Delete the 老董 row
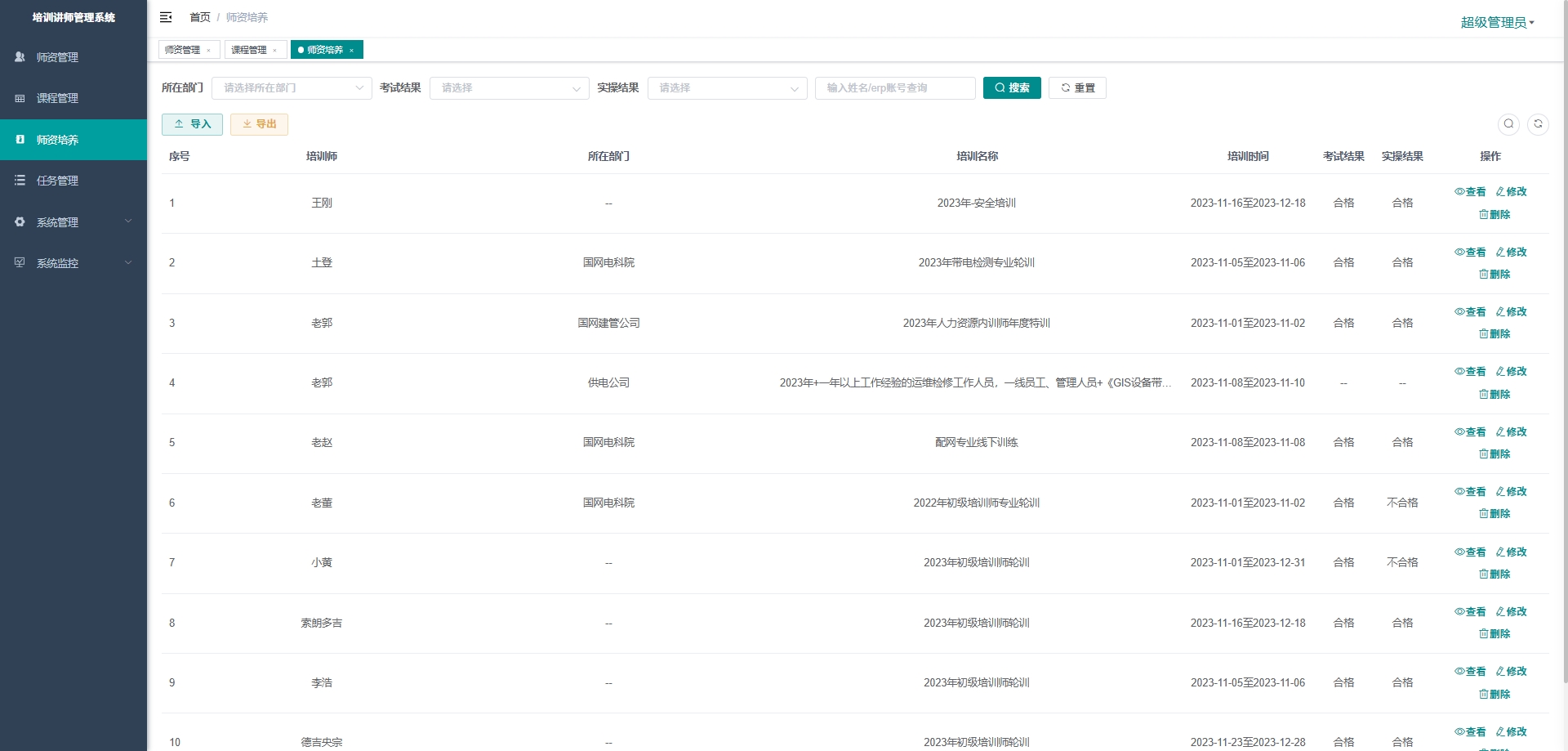Image resolution: width=1568 pixels, height=751 pixels. [1494, 514]
